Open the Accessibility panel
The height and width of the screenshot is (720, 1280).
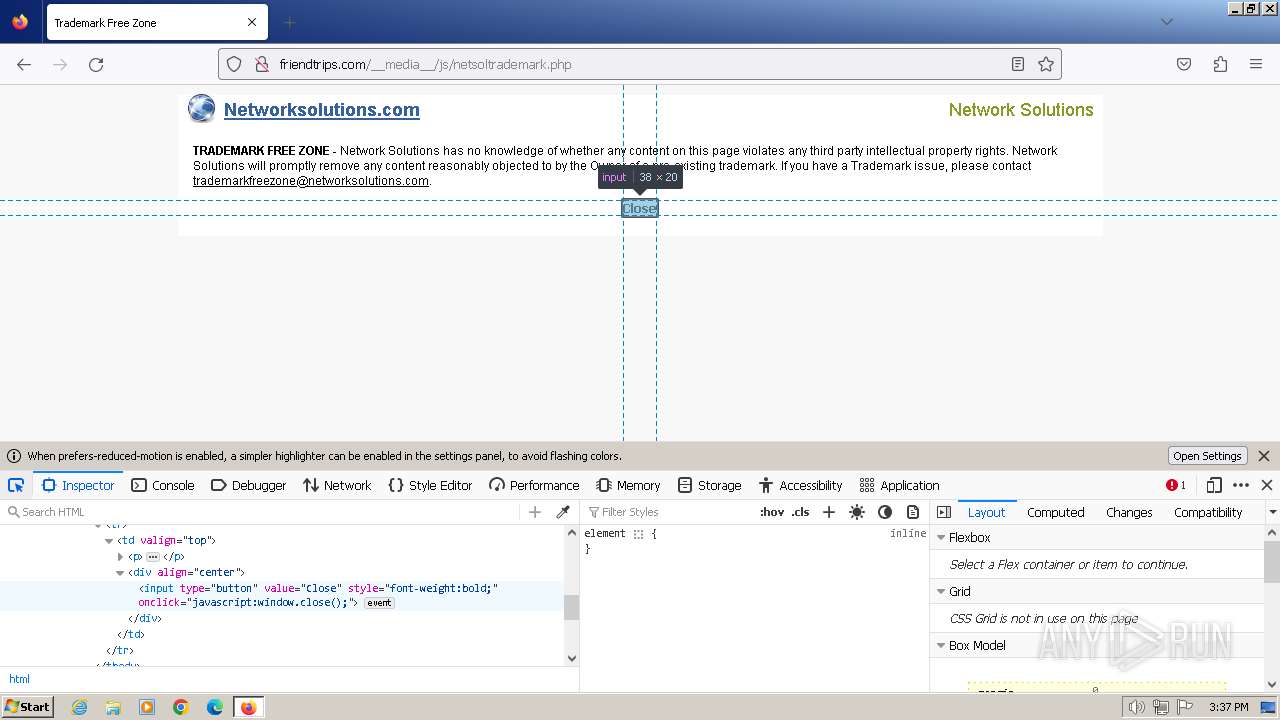click(800, 485)
